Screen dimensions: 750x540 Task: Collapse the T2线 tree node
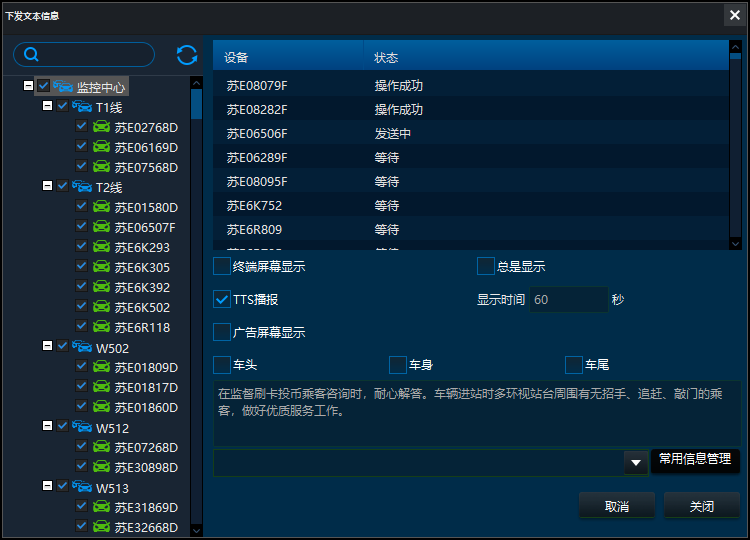[48, 186]
